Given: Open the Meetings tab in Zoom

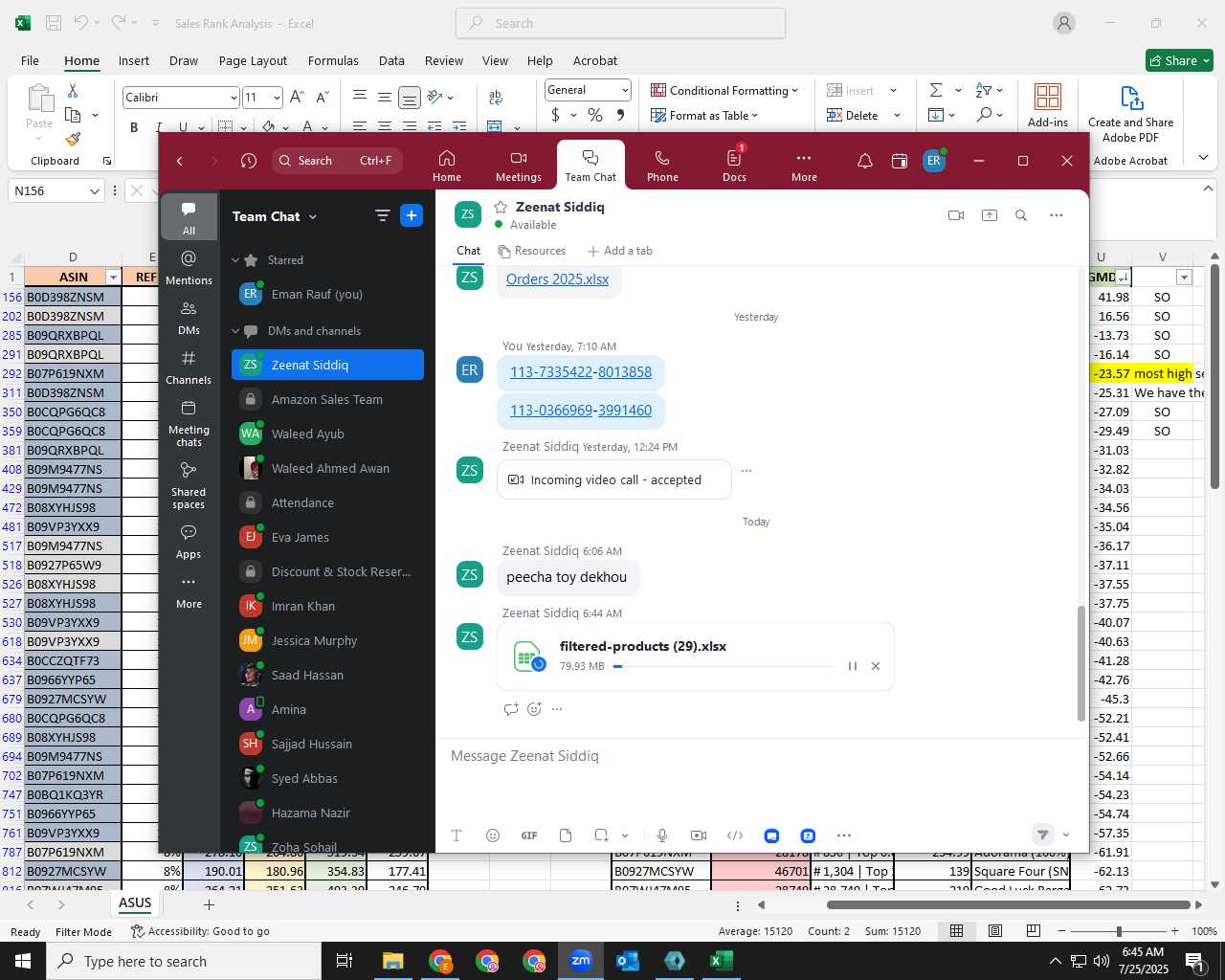Looking at the screenshot, I should [518, 165].
